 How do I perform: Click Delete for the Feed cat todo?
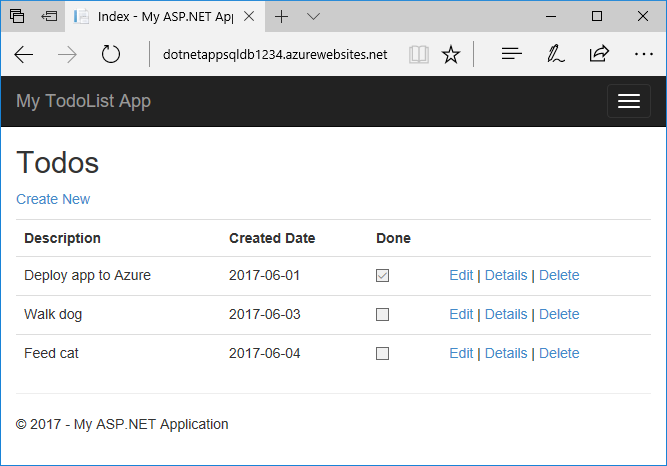pos(559,353)
